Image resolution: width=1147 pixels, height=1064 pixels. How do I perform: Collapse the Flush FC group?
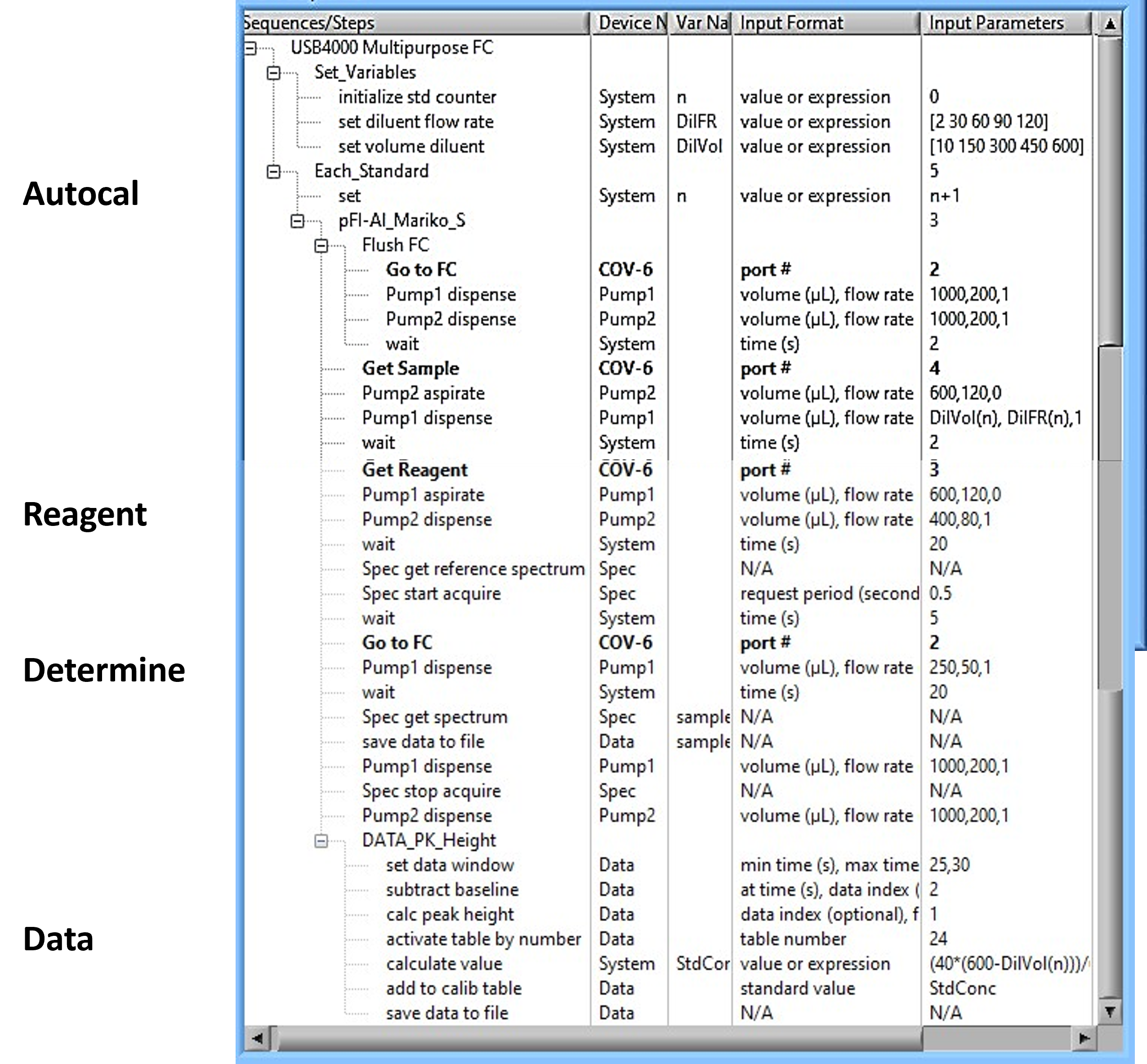click(x=321, y=246)
